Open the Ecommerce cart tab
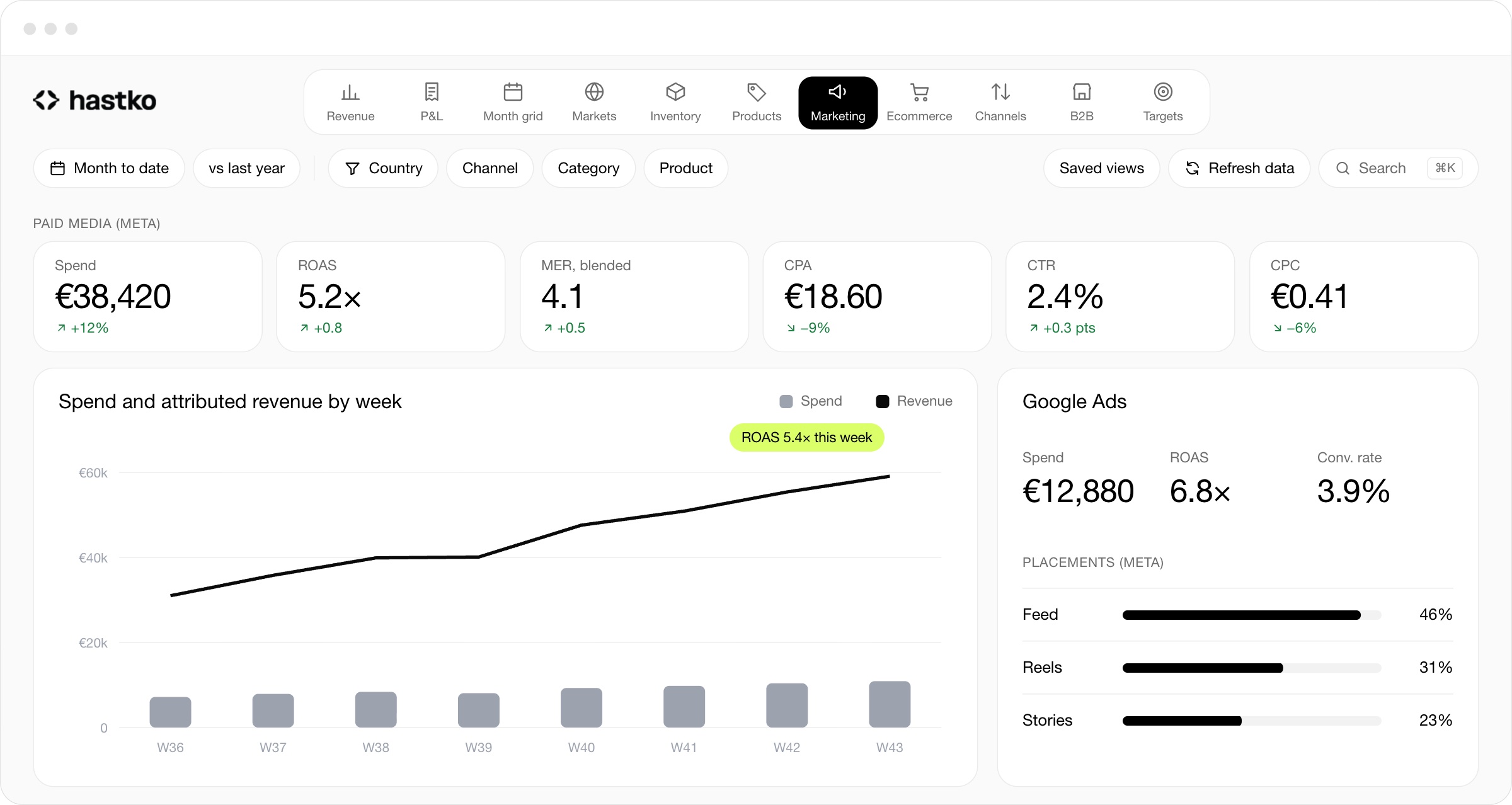The height and width of the screenshot is (805, 1512). click(919, 103)
